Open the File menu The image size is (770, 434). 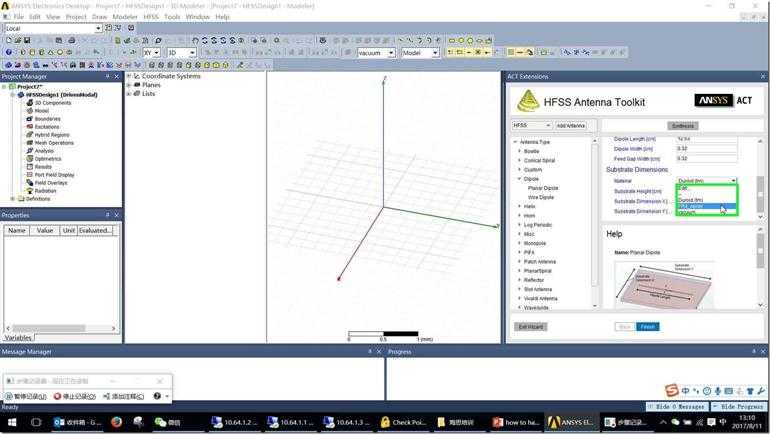pos(18,17)
